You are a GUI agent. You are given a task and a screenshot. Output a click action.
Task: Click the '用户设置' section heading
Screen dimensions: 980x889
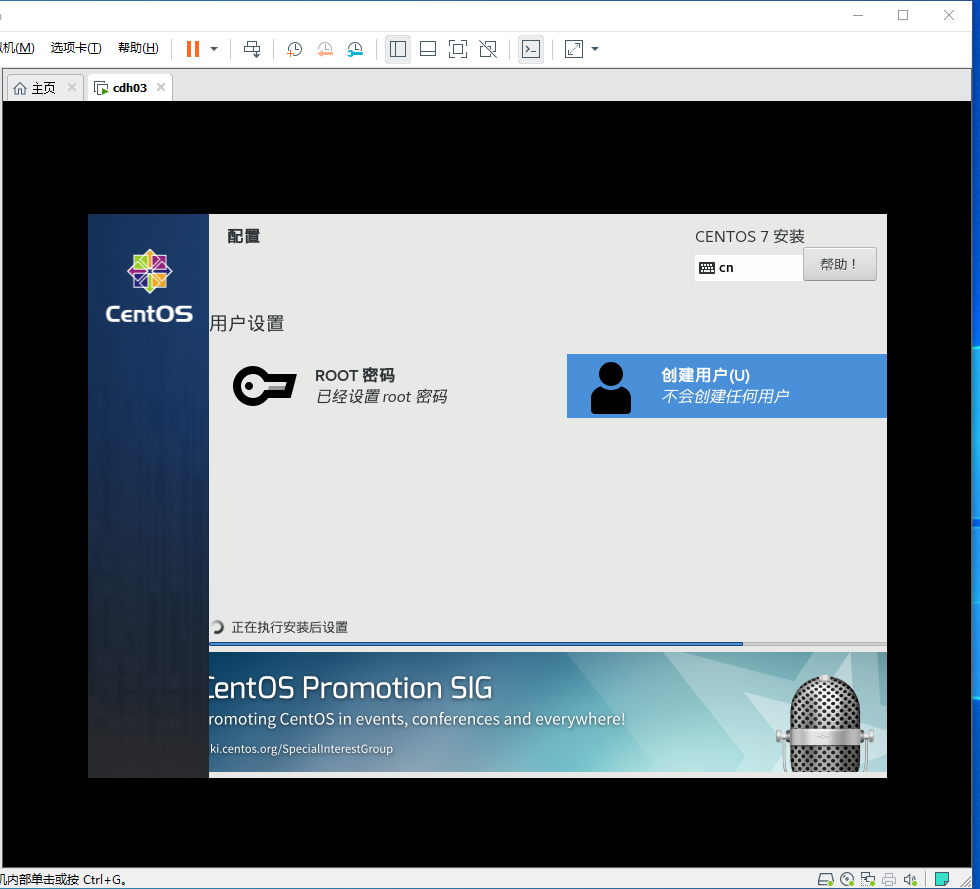pyautogui.click(x=247, y=323)
